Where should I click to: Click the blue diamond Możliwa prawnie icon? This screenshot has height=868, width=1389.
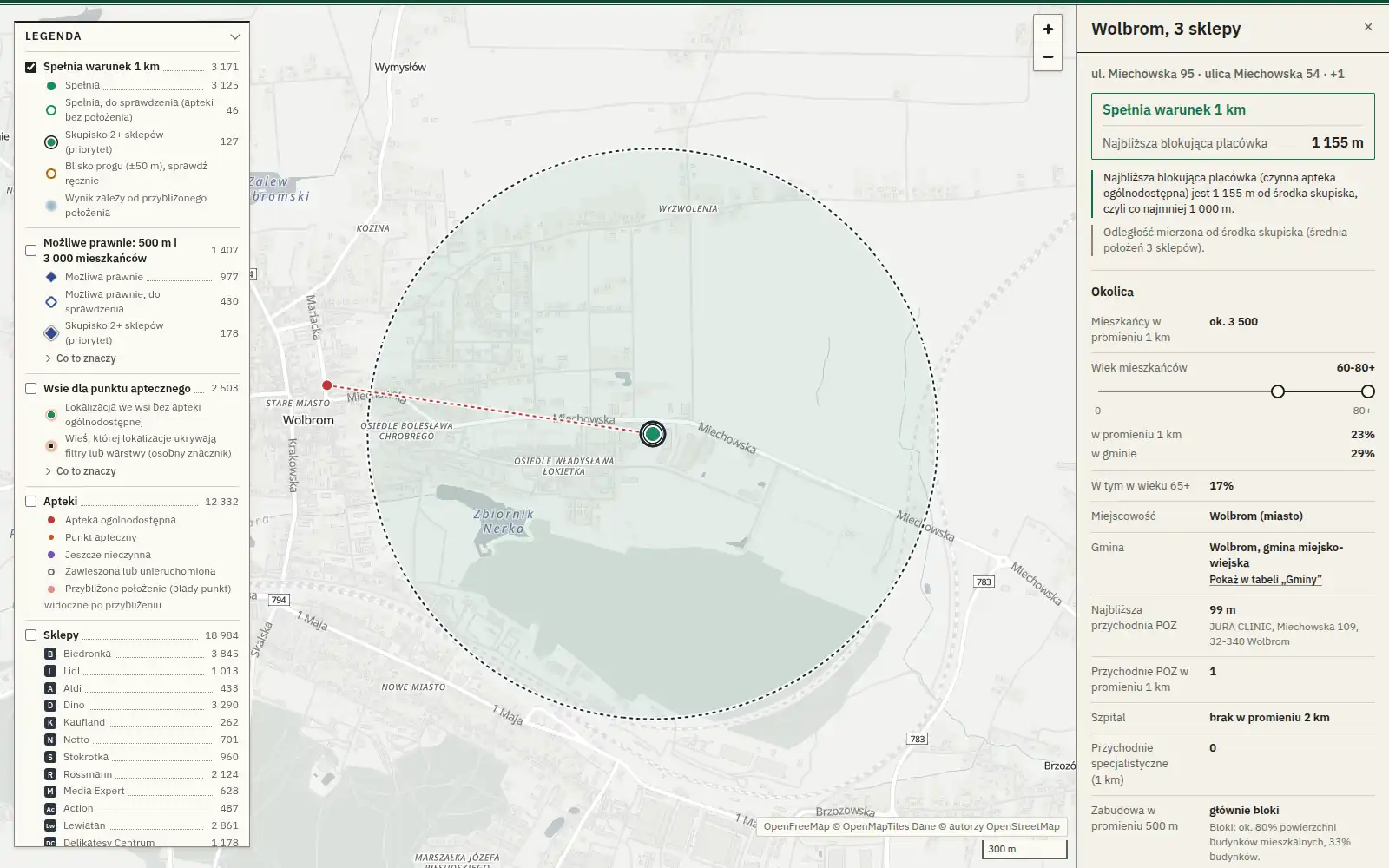(51, 277)
